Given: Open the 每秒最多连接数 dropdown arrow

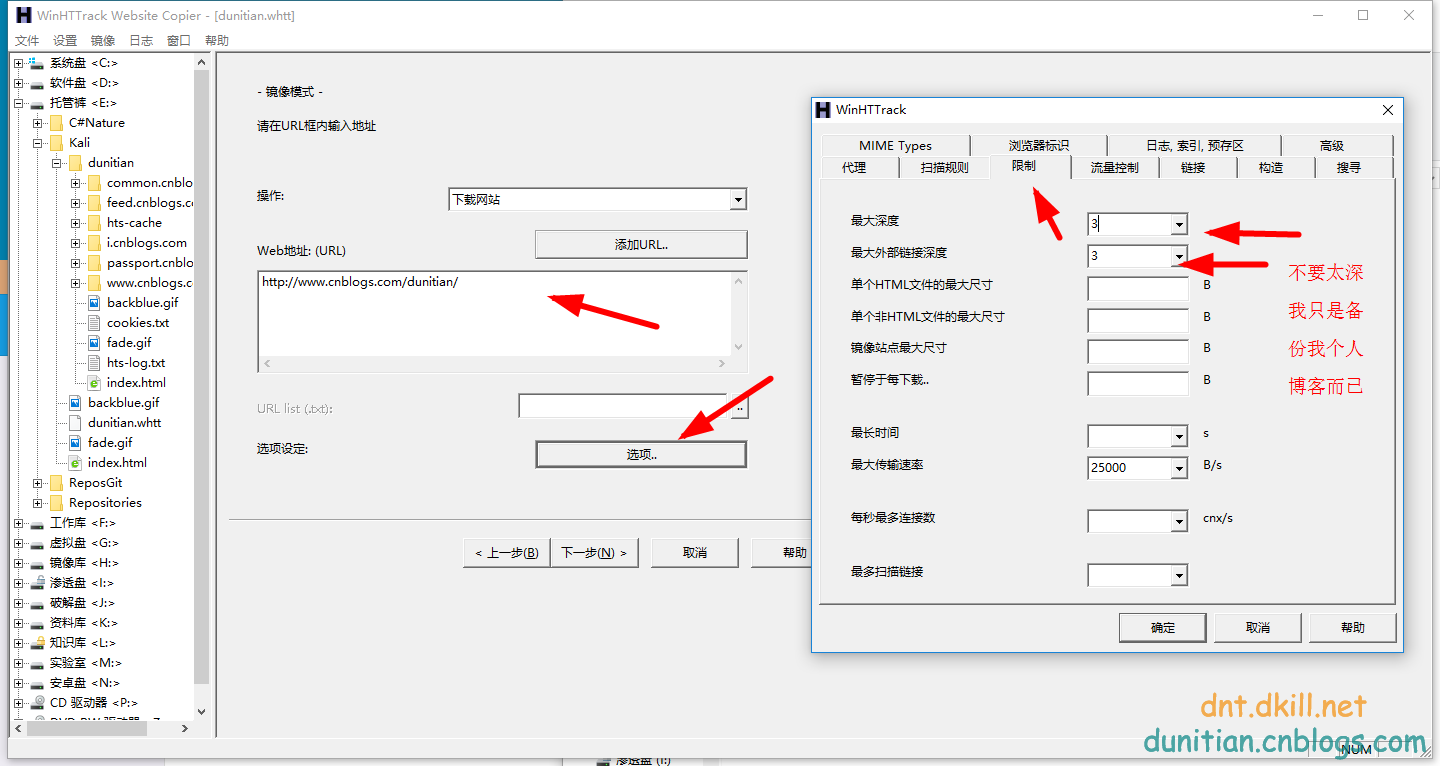Looking at the screenshot, I should point(1179,522).
